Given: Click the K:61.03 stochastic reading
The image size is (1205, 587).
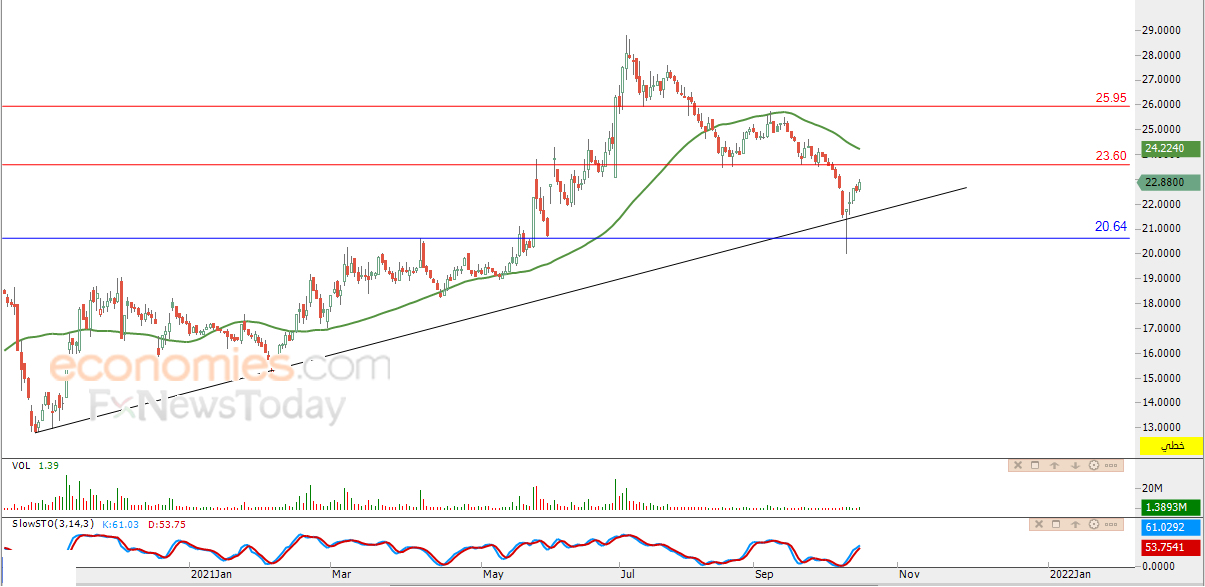Looking at the screenshot, I should pos(123,523).
